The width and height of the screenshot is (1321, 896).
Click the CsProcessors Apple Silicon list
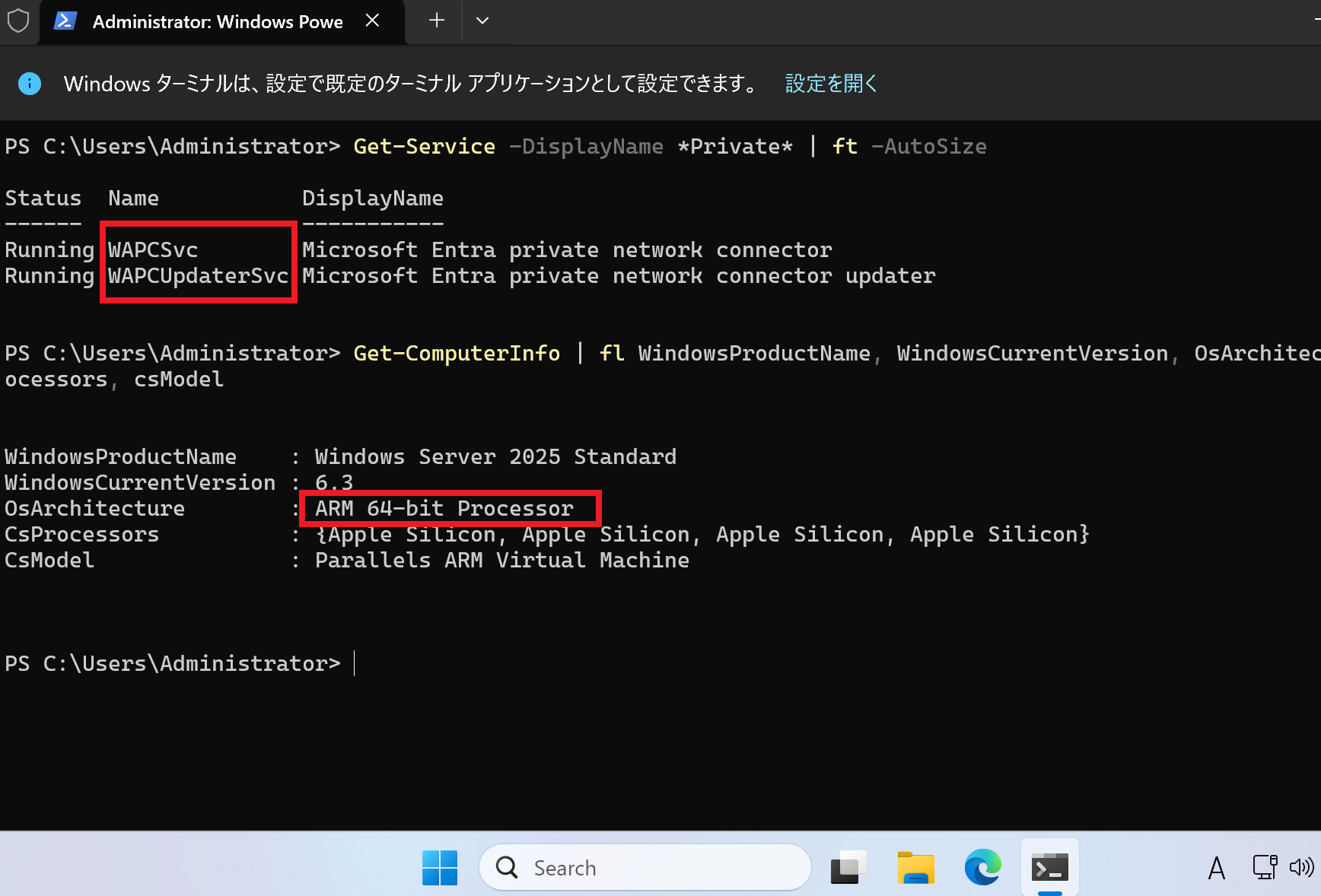[x=702, y=535]
